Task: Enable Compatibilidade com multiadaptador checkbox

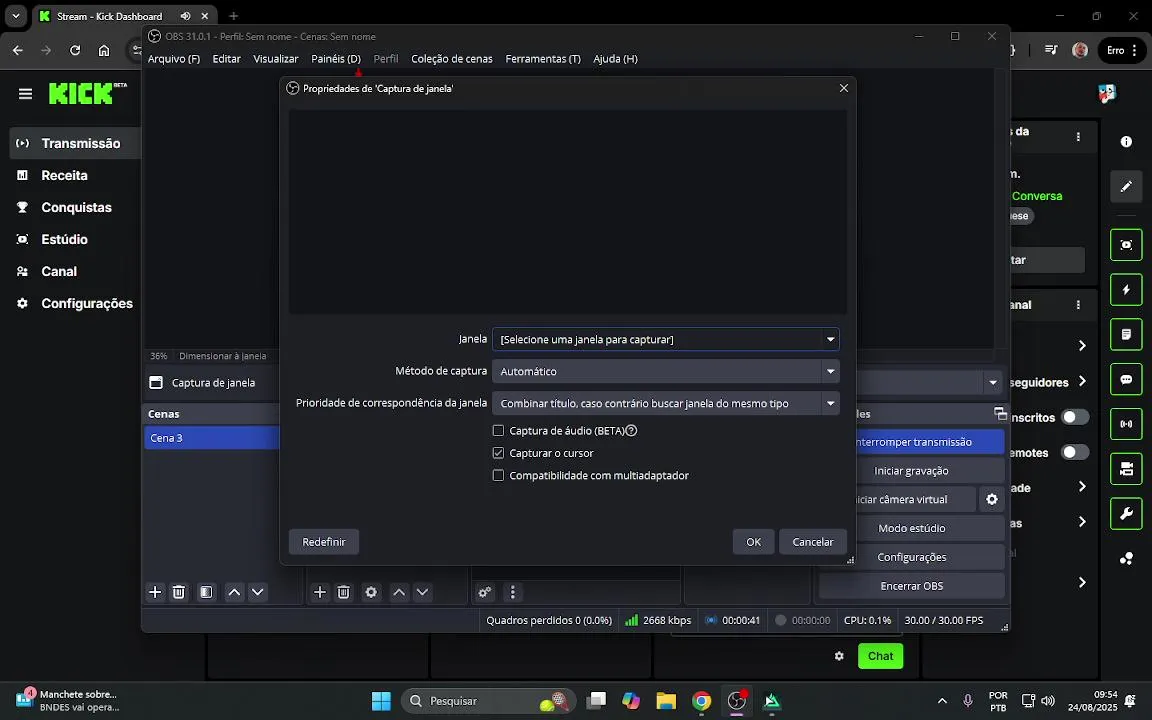Action: coord(498,475)
